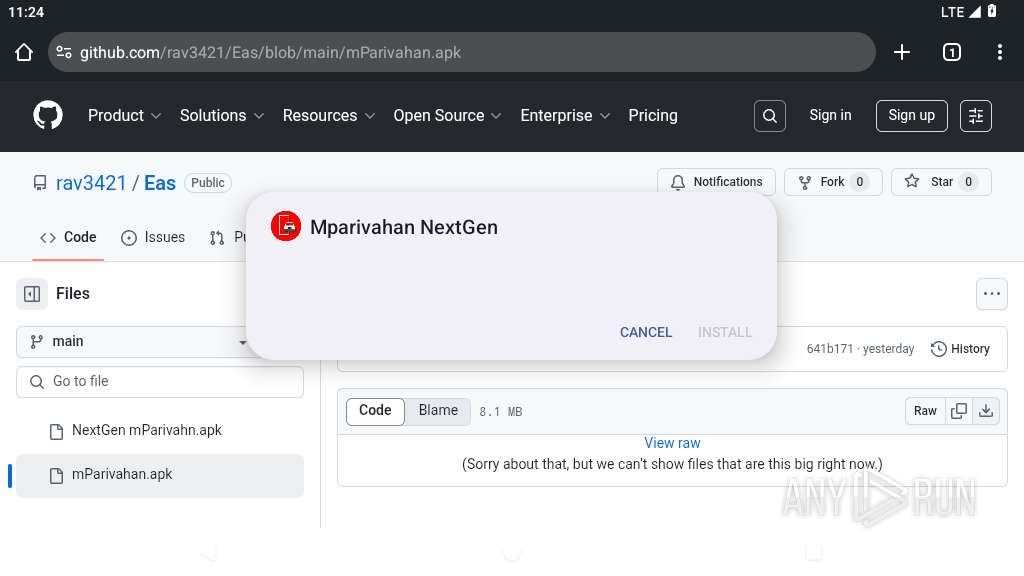Screen dimensions: 1024x576
Task: Open the file History
Action: pos(961,349)
